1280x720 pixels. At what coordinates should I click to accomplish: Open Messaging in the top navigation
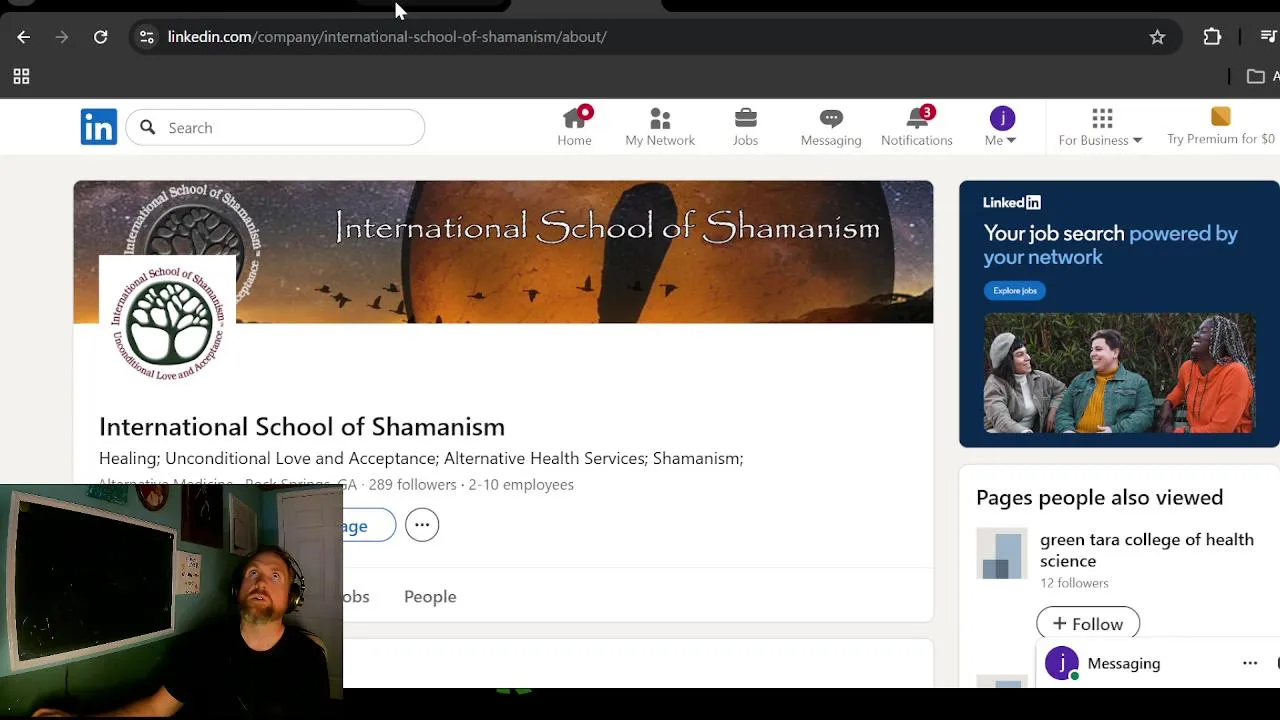[x=831, y=127]
